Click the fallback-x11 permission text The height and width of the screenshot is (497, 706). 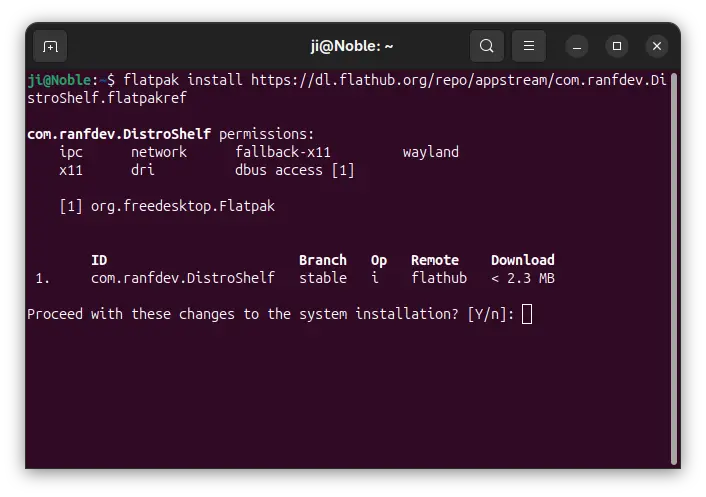(x=283, y=152)
